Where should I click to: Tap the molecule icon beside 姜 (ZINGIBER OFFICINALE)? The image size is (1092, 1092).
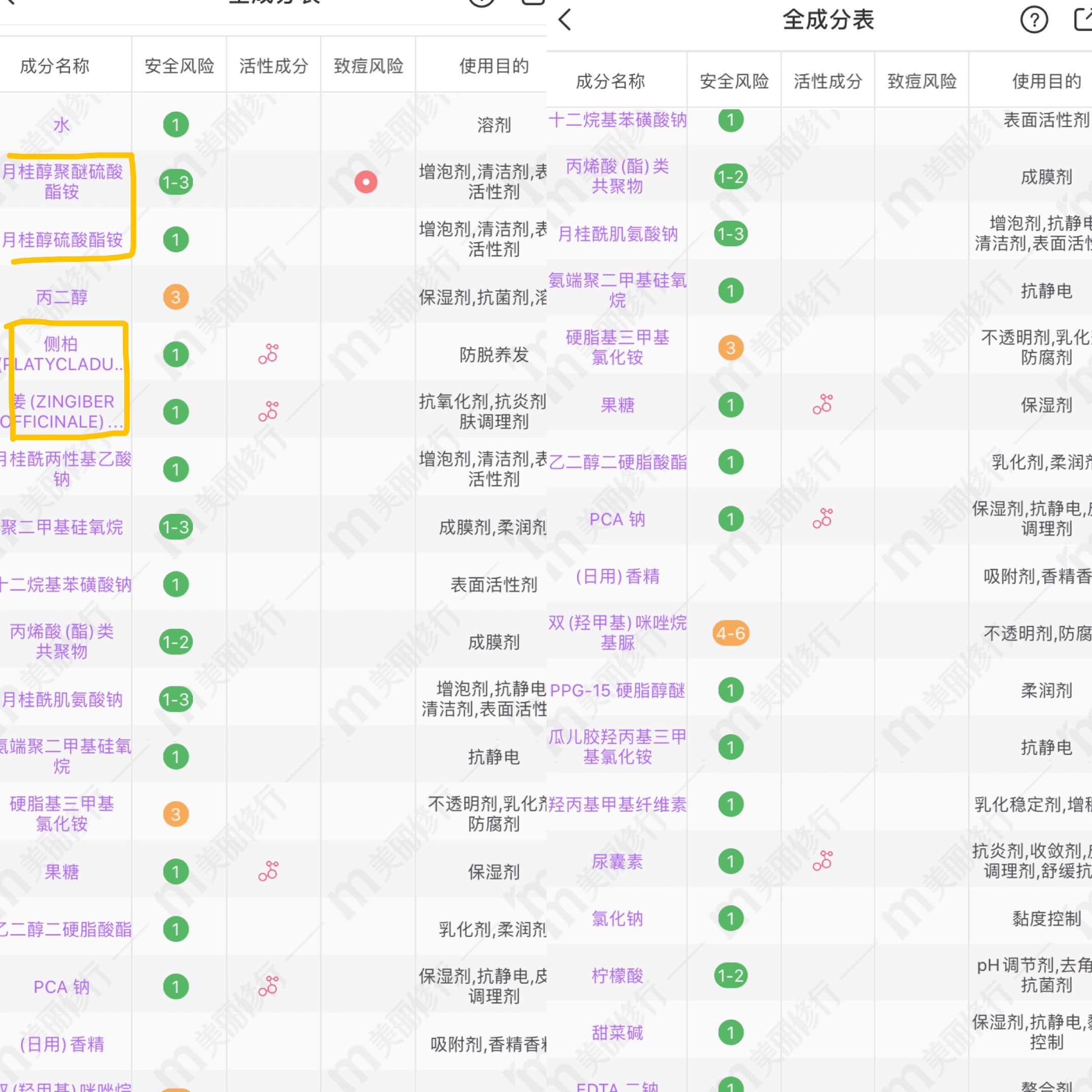(x=267, y=412)
